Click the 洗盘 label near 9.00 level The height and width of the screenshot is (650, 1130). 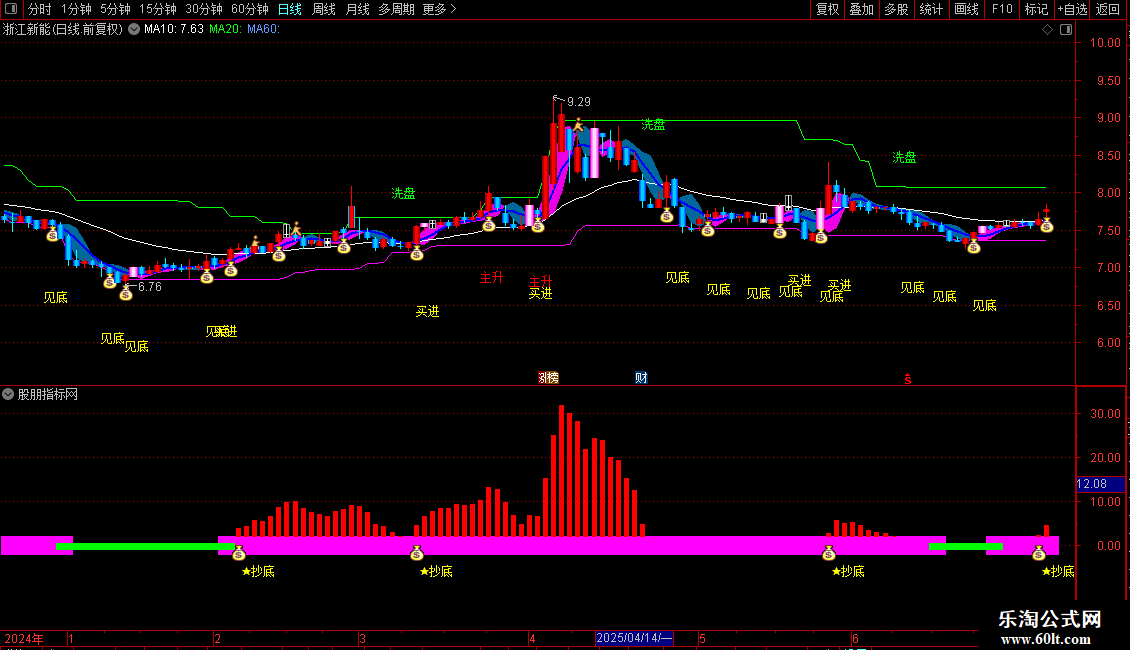click(653, 125)
